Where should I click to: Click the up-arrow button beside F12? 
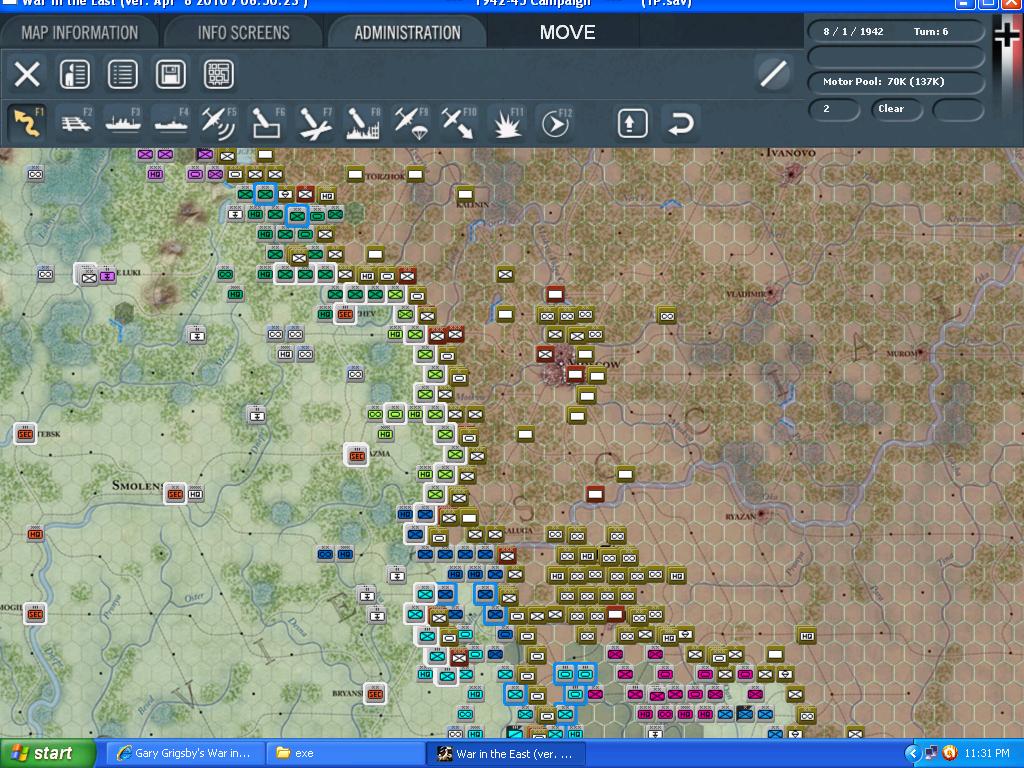[632, 123]
